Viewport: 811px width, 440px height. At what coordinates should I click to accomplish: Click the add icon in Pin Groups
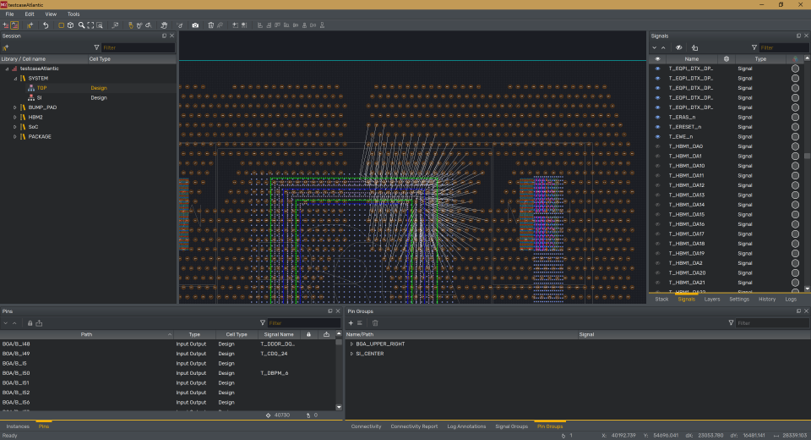point(351,323)
